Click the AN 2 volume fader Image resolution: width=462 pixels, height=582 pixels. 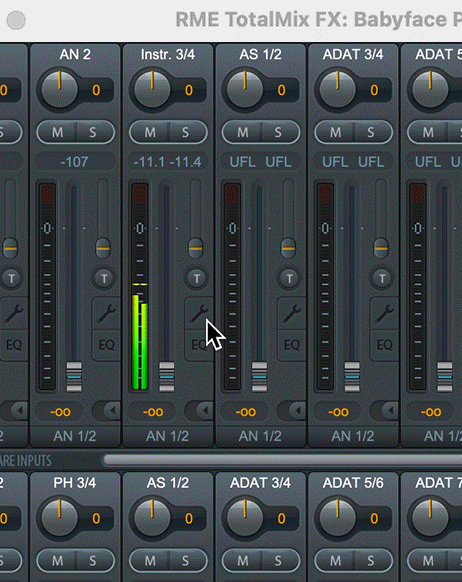pyautogui.click(x=74, y=377)
